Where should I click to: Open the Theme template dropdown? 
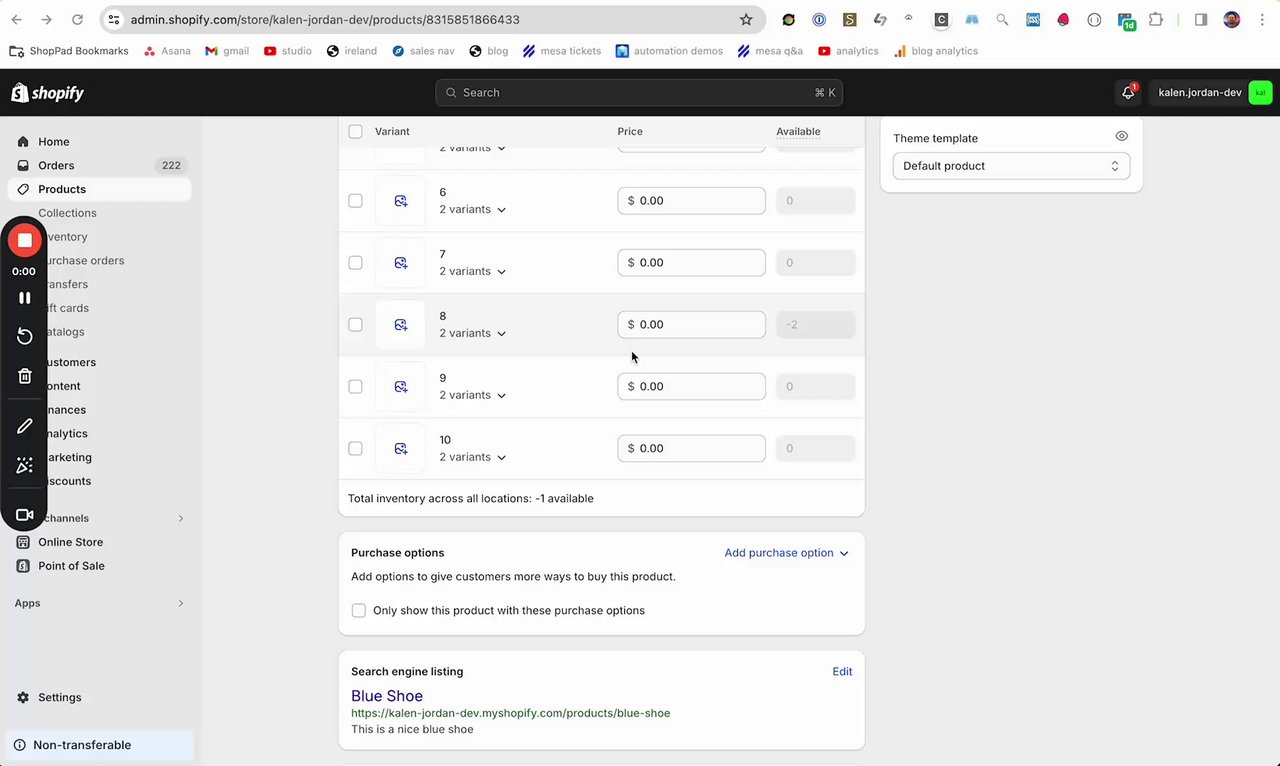[1011, 166]
